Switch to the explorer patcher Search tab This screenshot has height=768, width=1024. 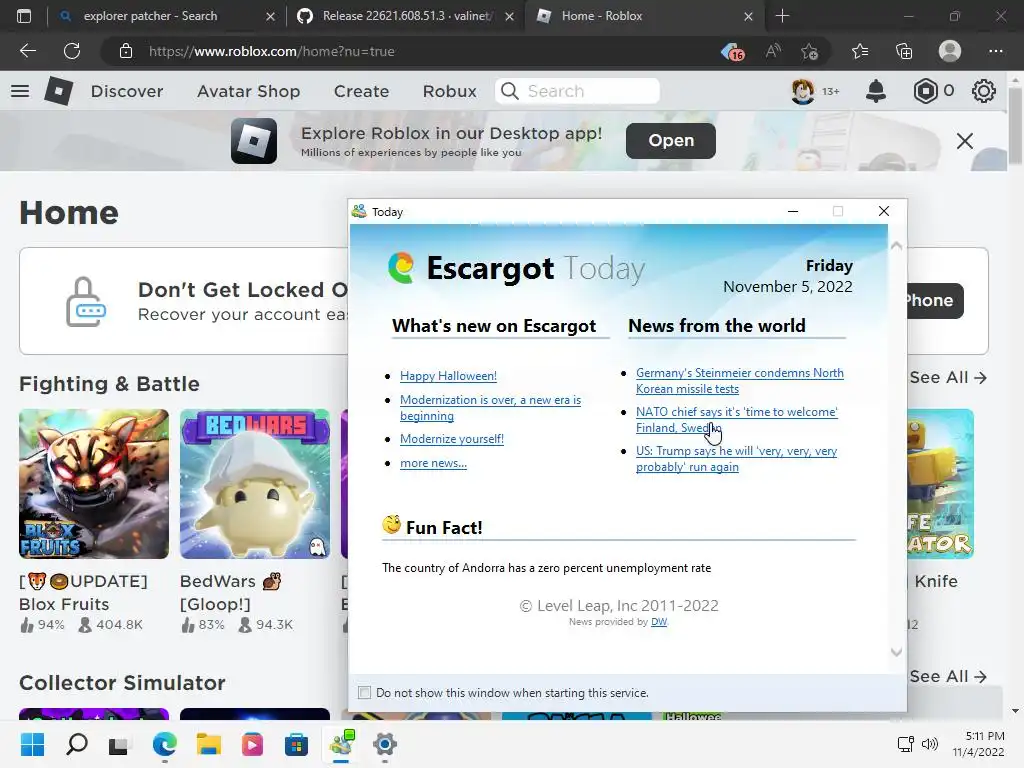click(150, 16)
